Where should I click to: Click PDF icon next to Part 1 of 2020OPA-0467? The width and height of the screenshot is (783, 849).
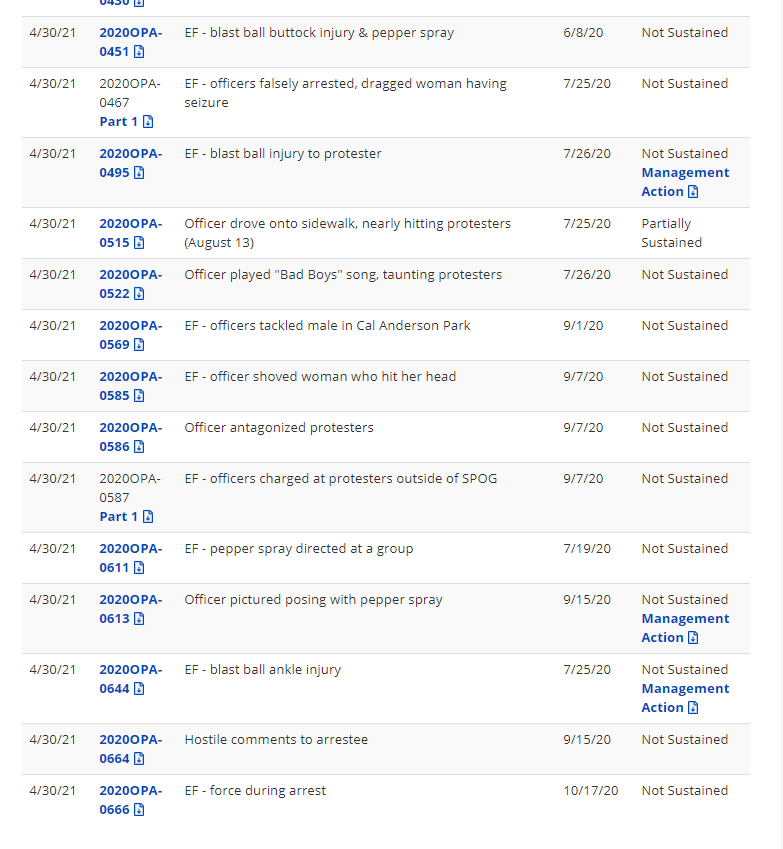(x=148, y=122)
